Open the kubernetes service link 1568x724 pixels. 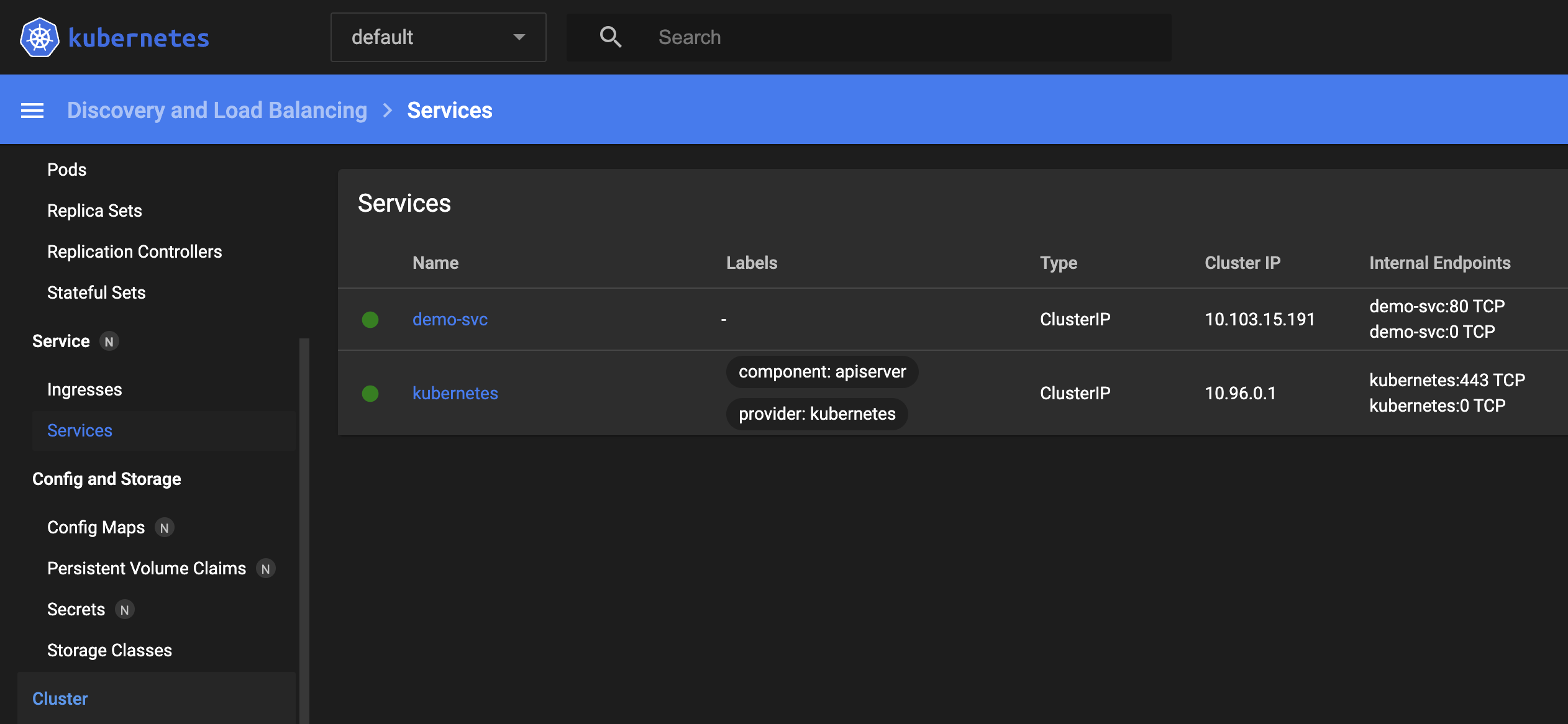click(x=455, y=393)
